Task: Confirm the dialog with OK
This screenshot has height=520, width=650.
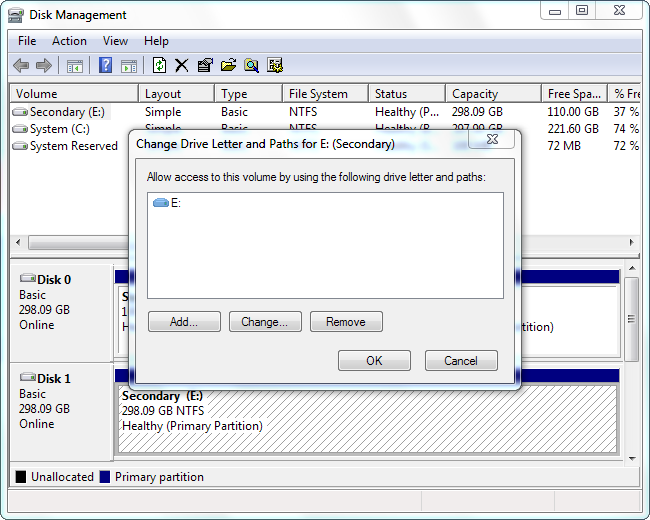Action: tap(374, 360)
